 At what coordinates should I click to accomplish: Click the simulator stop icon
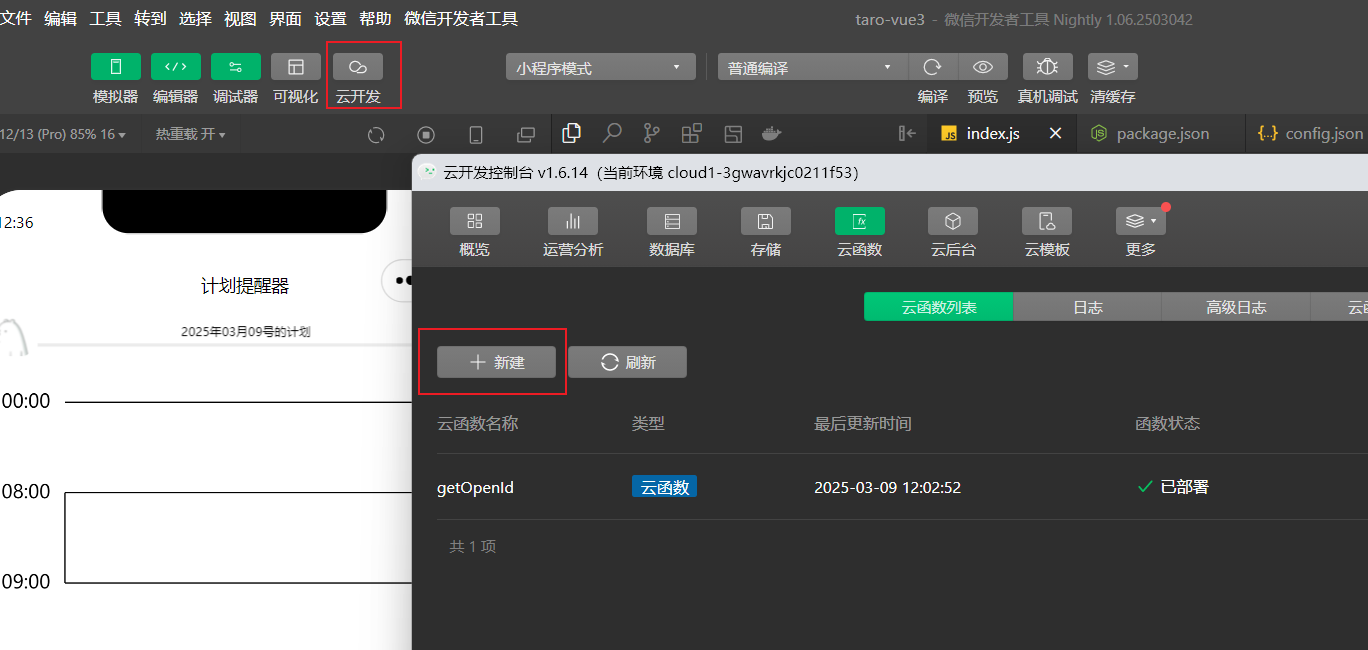426,135
